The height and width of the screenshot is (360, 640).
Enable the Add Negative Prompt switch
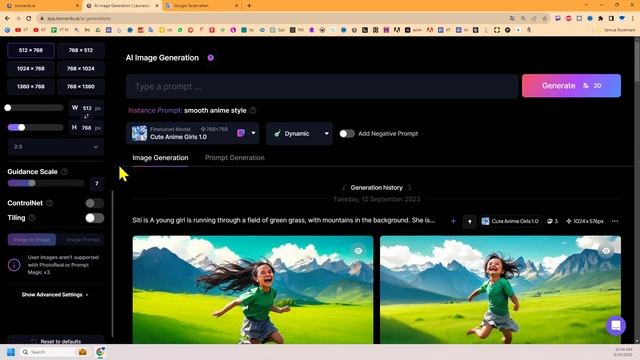[x=347, y=133]
